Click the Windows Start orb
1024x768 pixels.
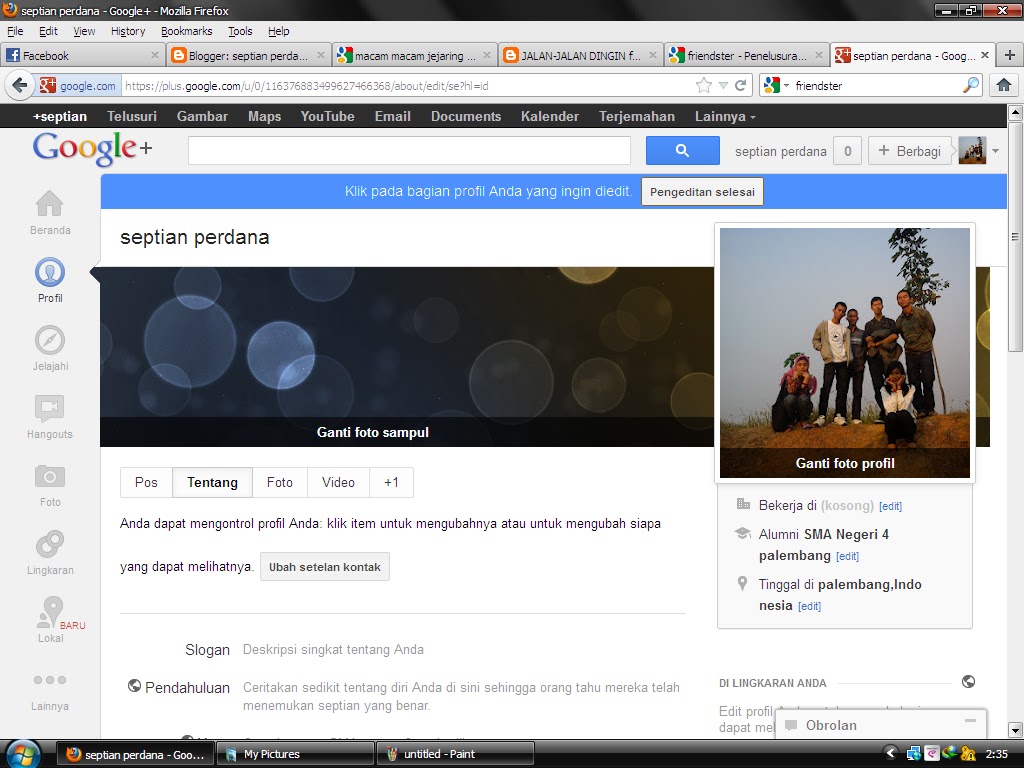pos(22,754)
